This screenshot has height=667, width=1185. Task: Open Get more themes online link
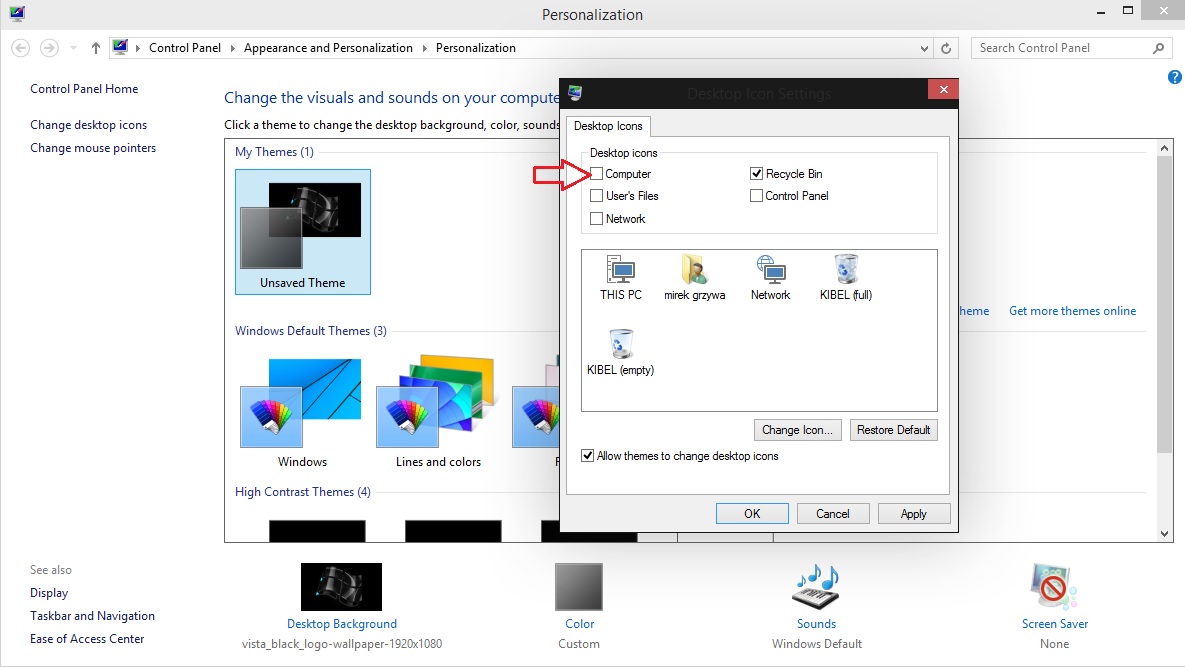pos(1072,310)
